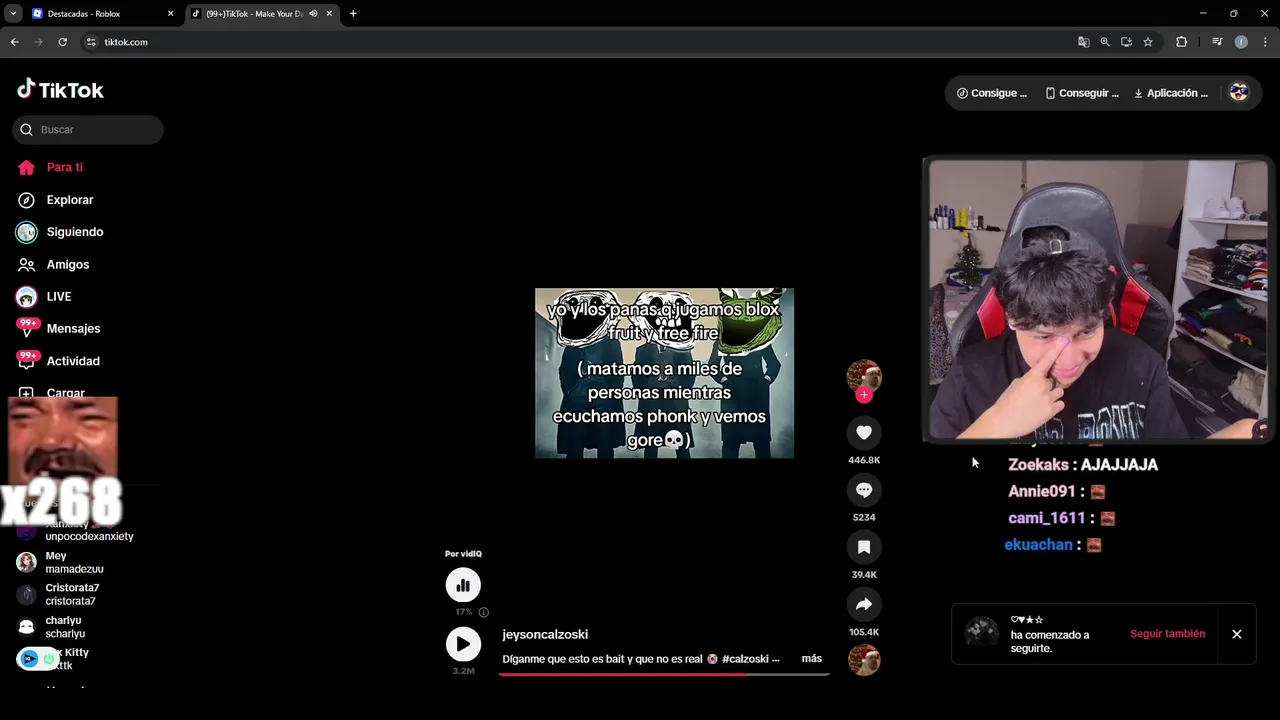
Task: Click the vidIQ info icon beside 17%
Action: [484, 612]
